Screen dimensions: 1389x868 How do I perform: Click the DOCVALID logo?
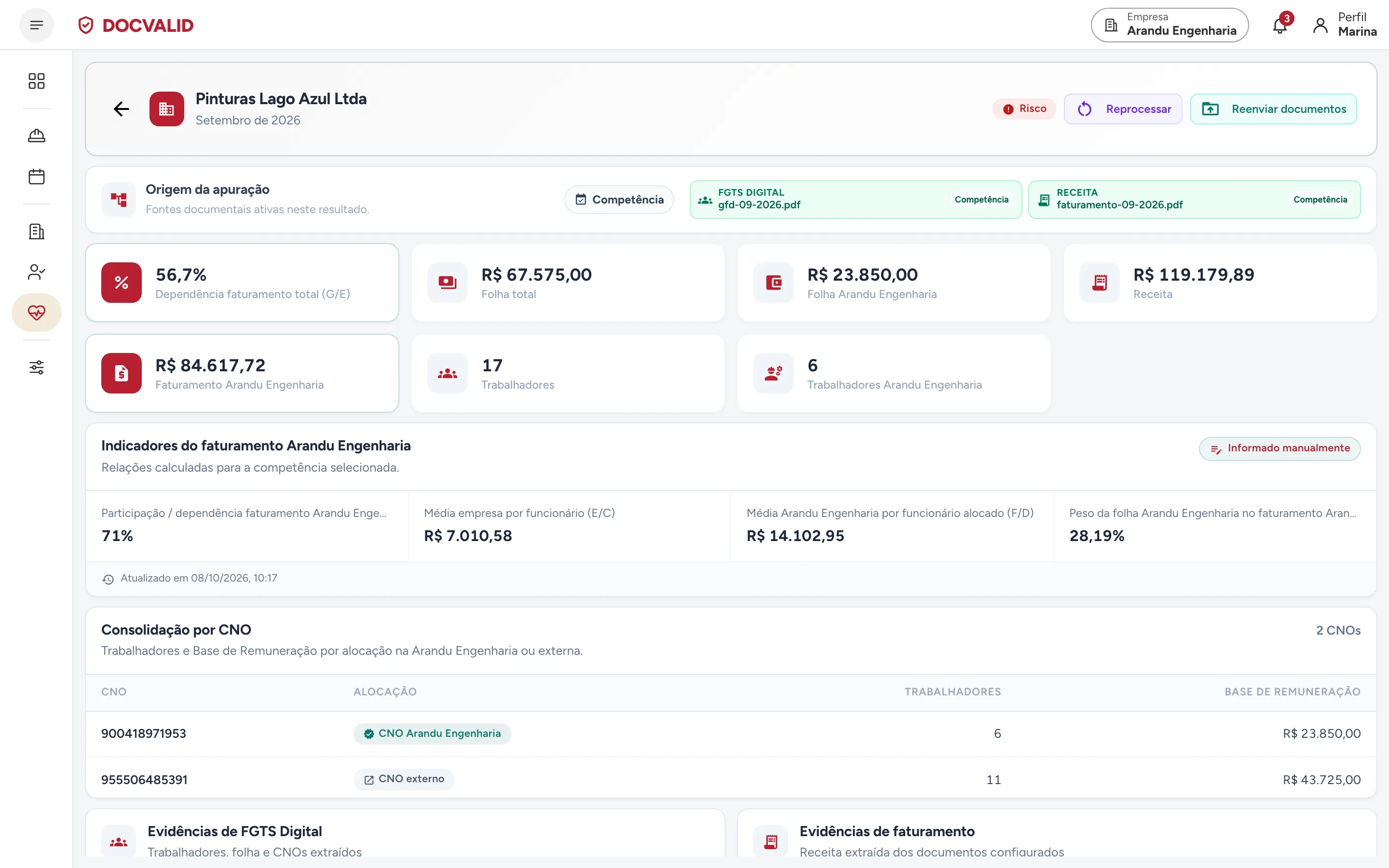136,25
